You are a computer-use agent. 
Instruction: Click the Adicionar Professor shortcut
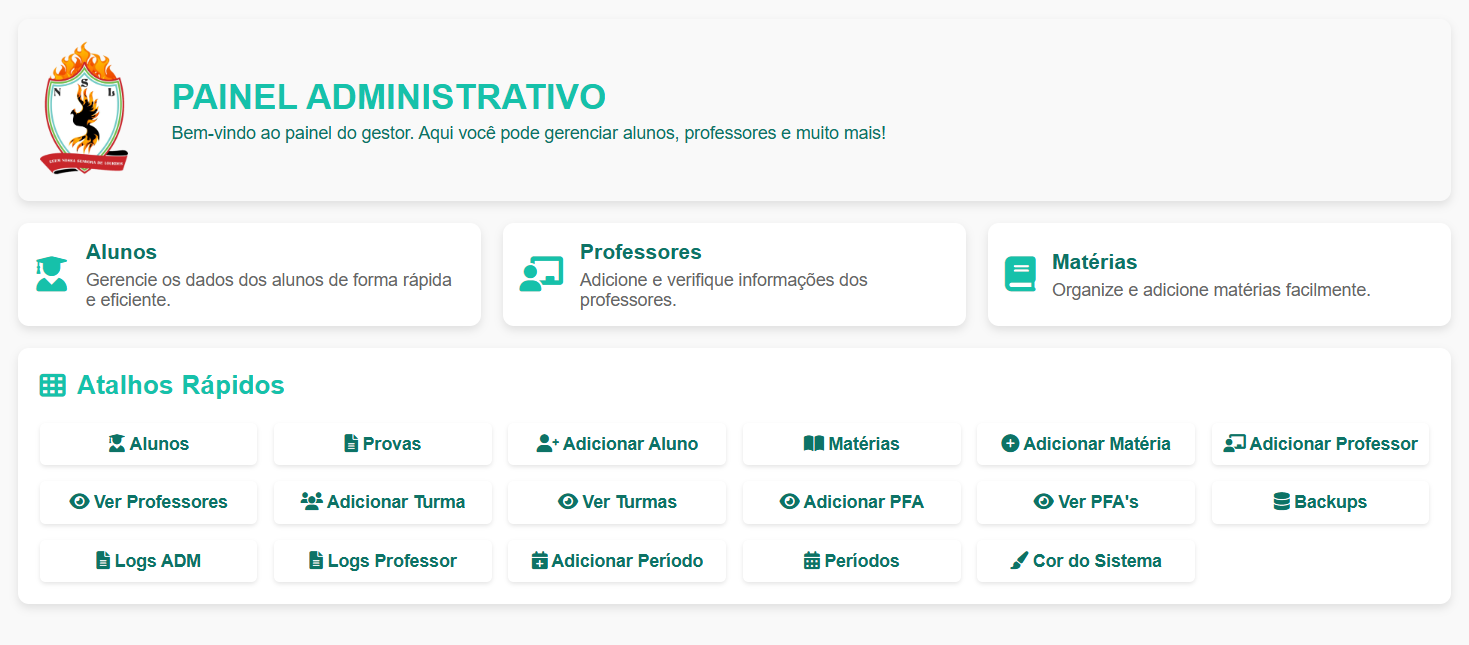pyautogui.click(x=1320, y=444)
